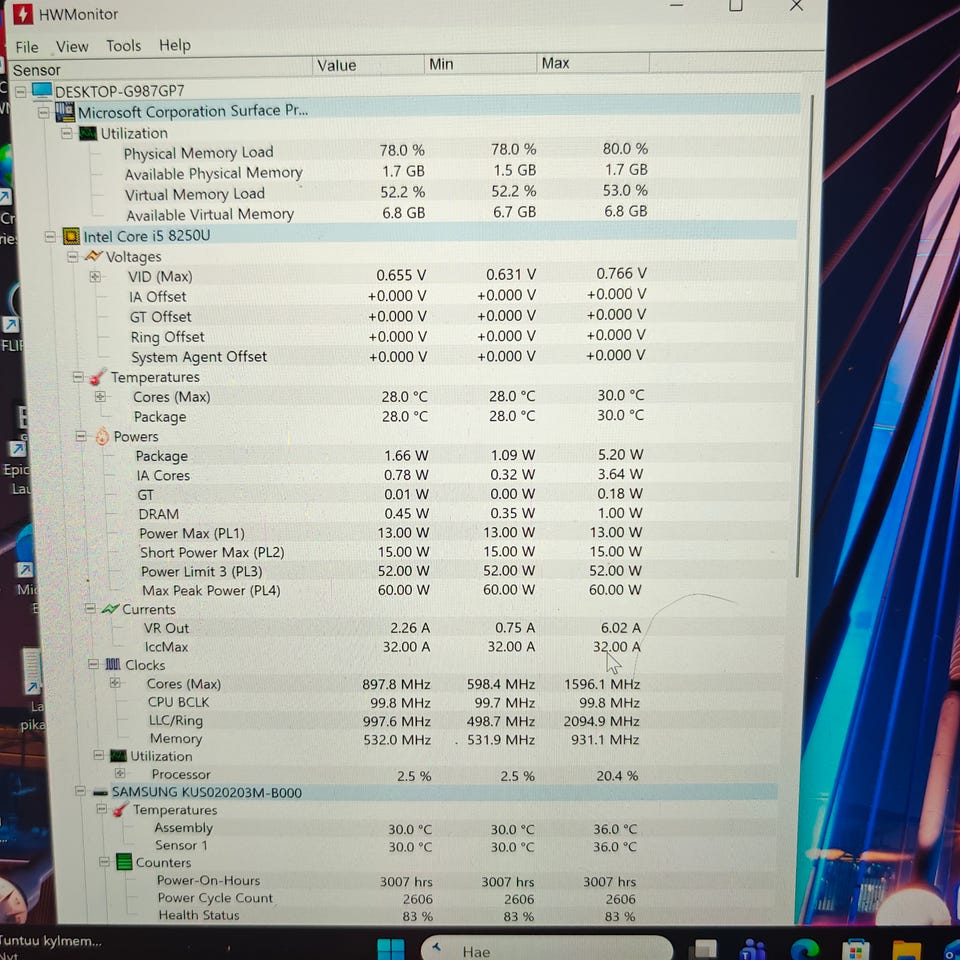The height and width of the screenshot is (960, 960).
Task: Click the Max column header
Action: [593, 63]
